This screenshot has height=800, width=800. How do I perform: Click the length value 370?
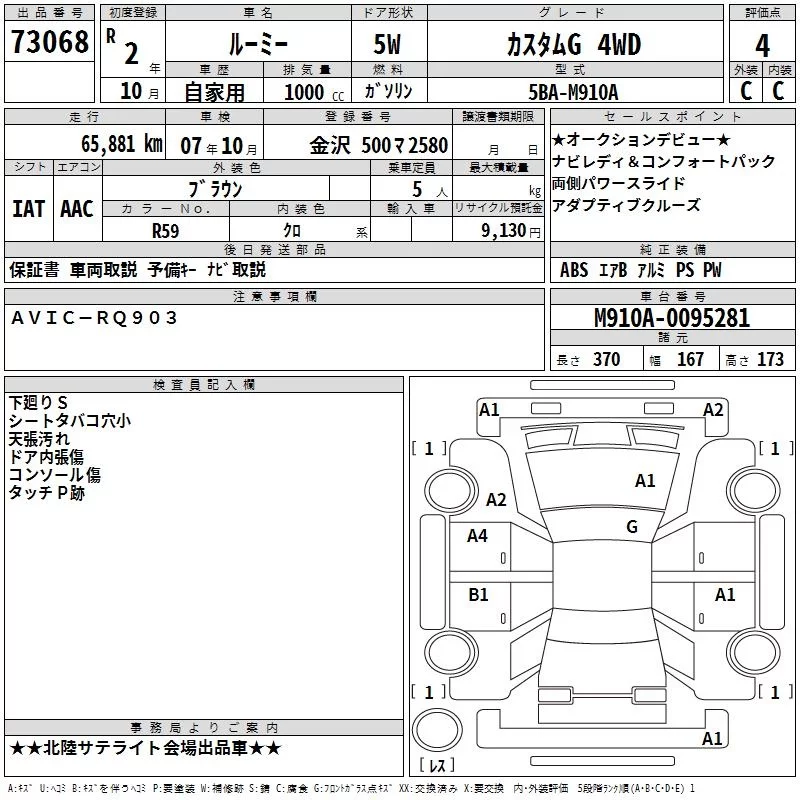tap(607, 359)
